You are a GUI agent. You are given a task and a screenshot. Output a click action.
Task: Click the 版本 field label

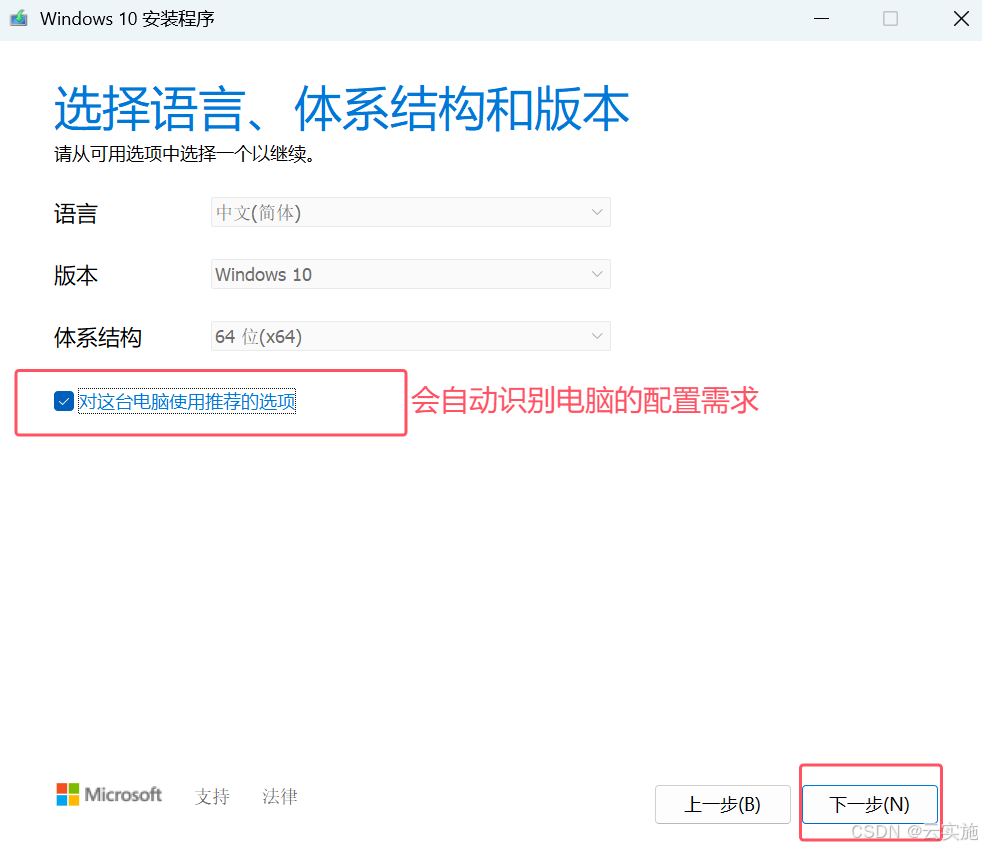click(76, 275)
